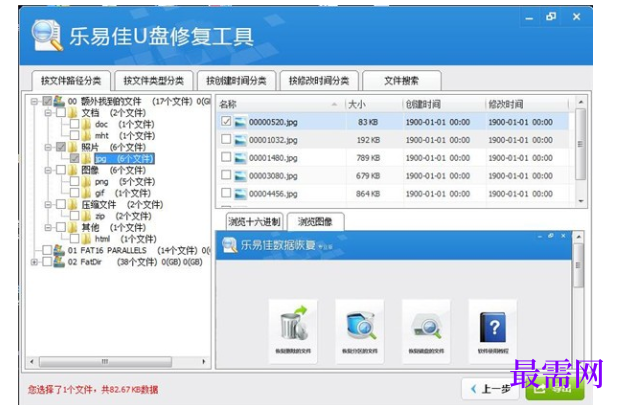Select the png (5个文件) tree item
The width and height of the screenshot is (622, 405).
click(x=125, y=182)
